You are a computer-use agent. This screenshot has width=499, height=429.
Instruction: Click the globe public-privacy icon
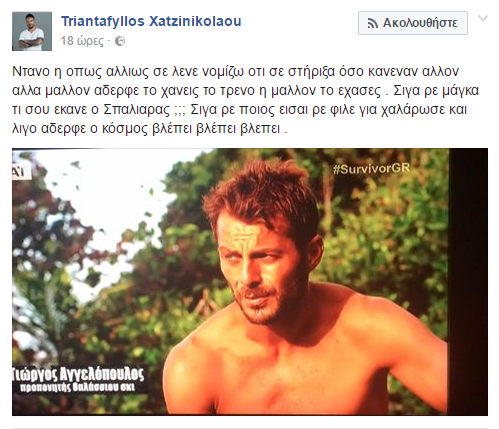click(x=120, y=41)
